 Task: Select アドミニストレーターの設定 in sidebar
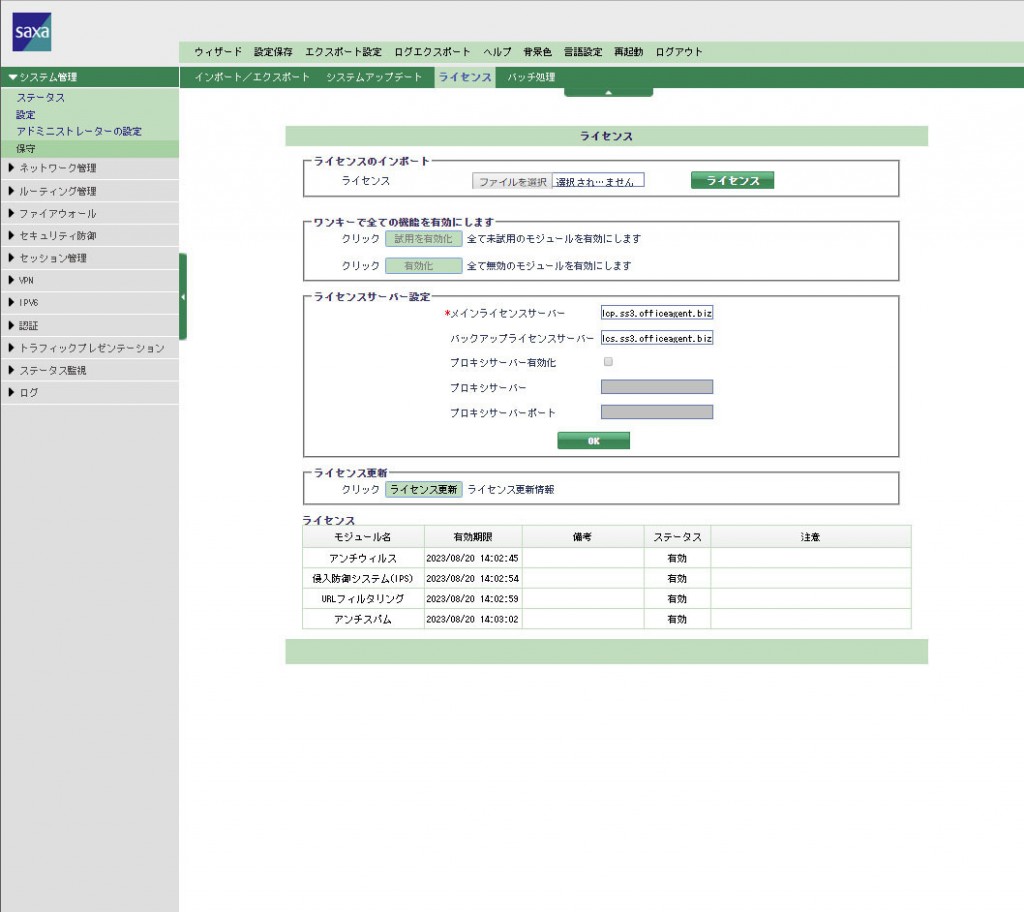point(79,131)
